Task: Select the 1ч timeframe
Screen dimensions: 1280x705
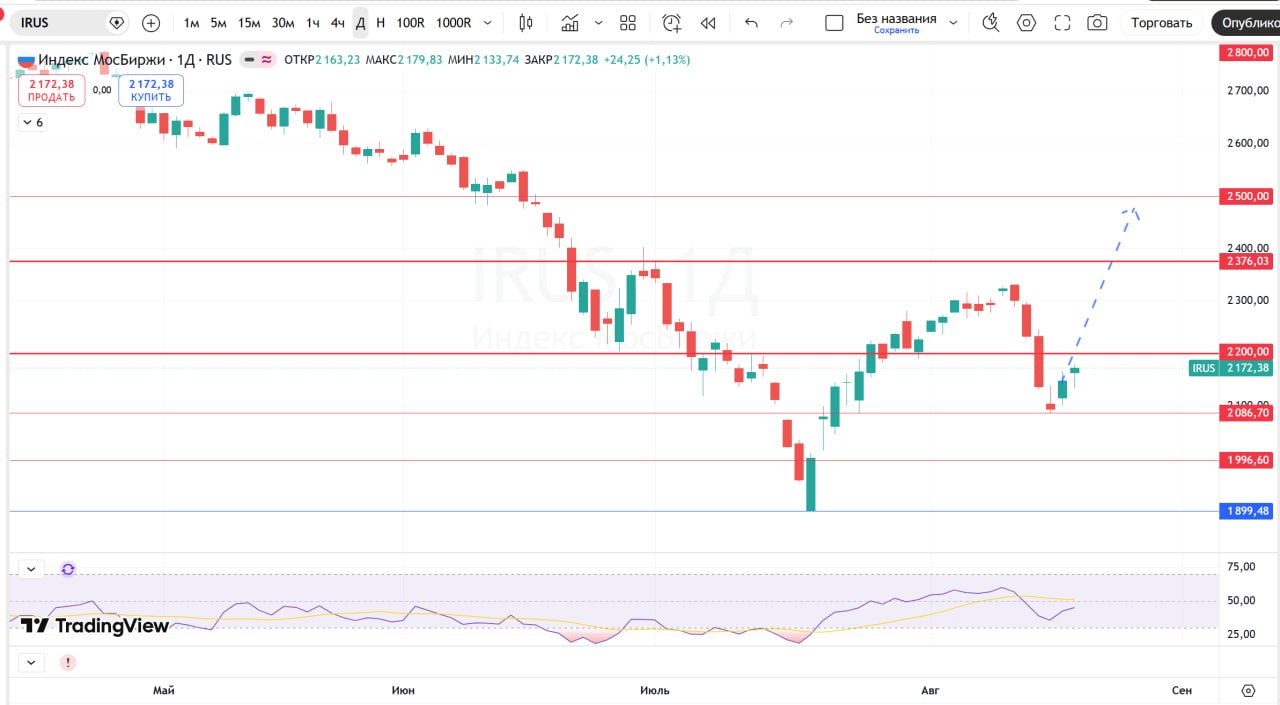Action: pyautogui.click(x=313, y=22)
